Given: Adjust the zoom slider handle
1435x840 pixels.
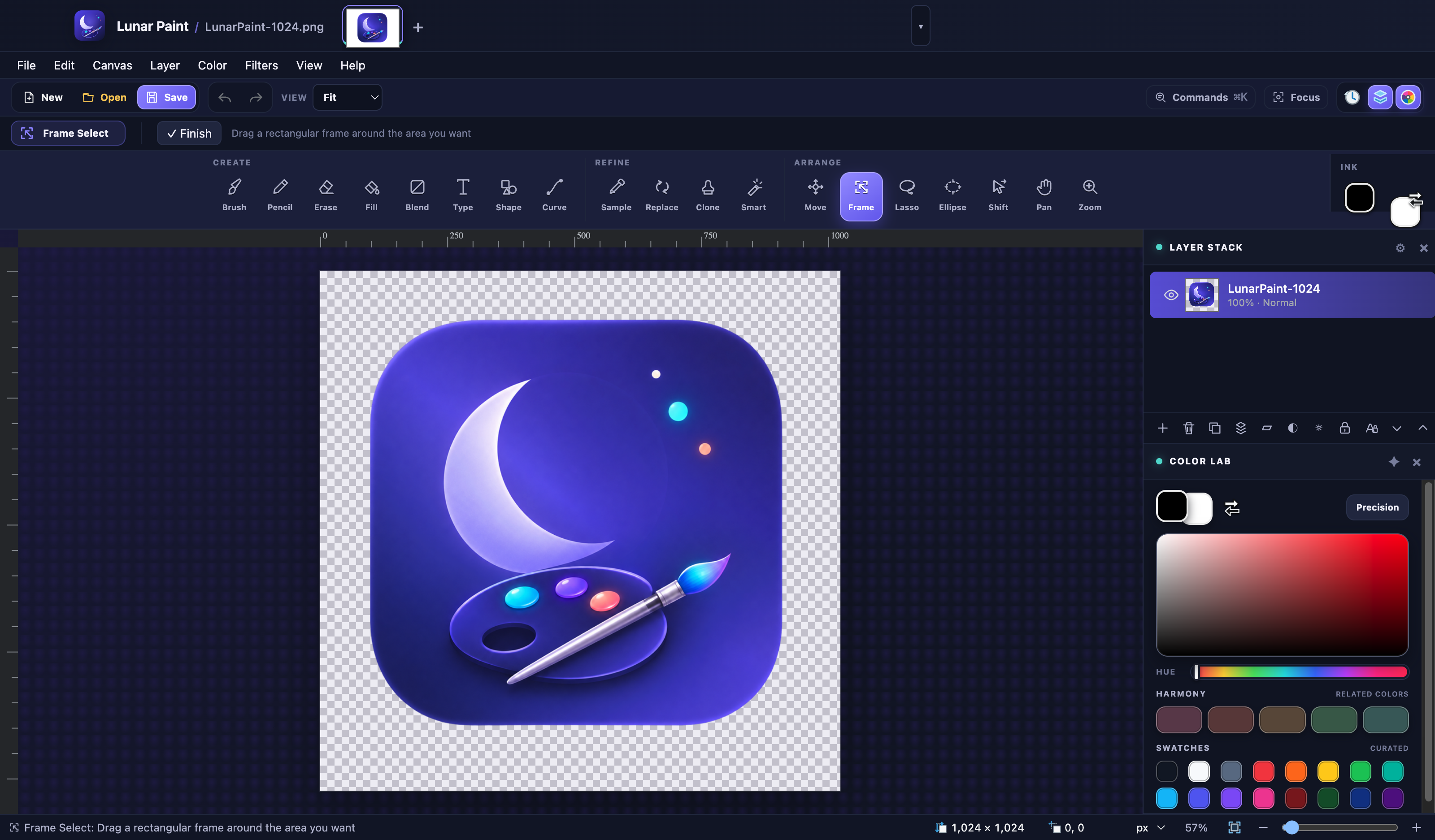Looking at the screenshot, I should (1291, 827).
